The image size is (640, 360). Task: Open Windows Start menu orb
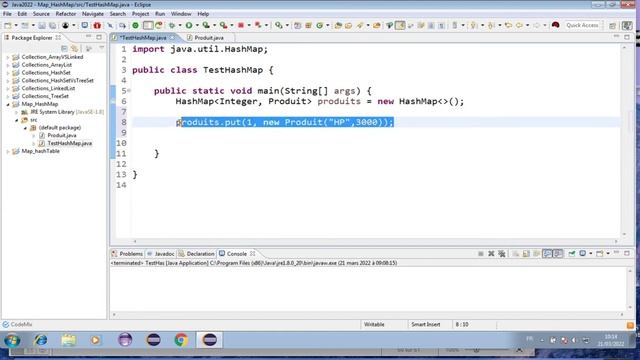12,340
